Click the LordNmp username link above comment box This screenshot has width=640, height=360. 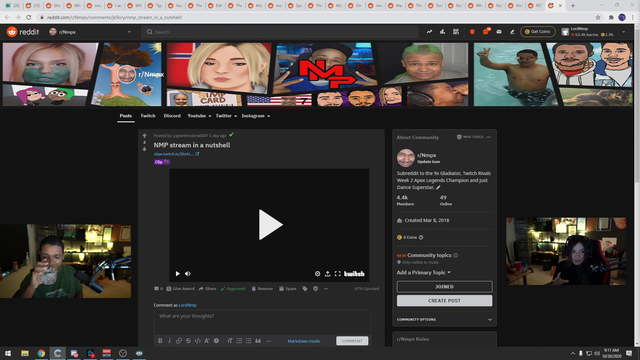188,305
